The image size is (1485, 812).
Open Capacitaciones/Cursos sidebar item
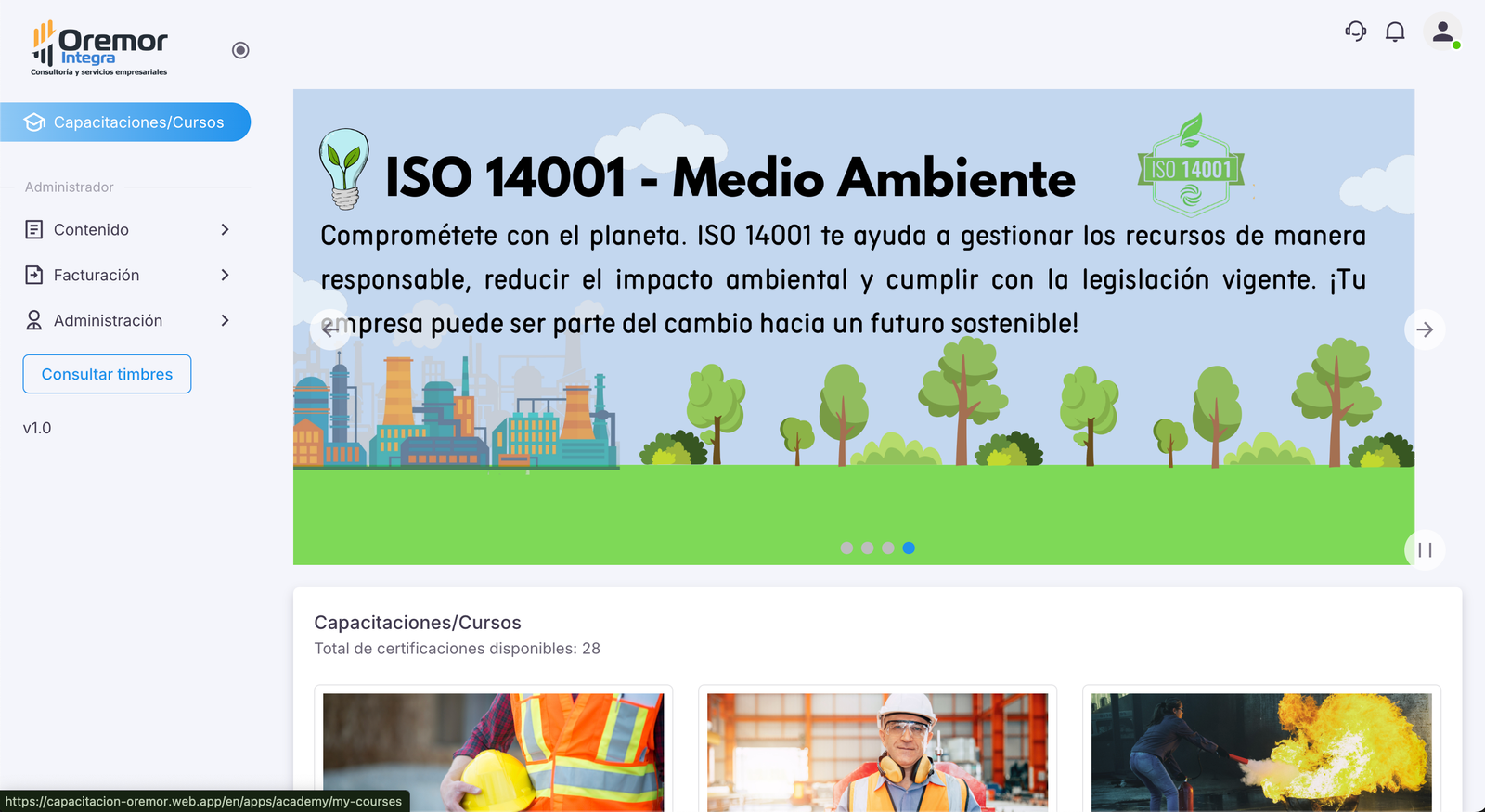(x=125, y=122)
